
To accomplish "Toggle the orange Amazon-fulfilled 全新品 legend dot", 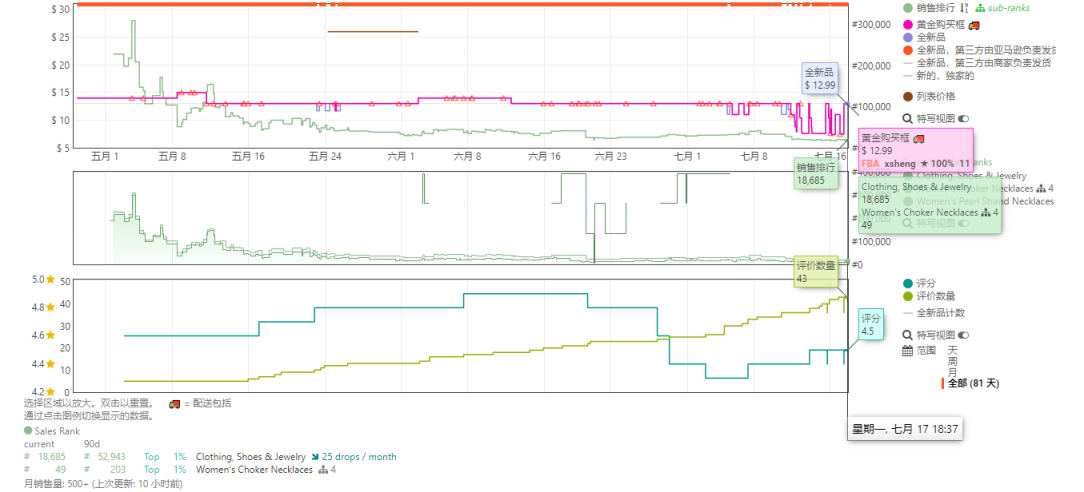I will (x=908, y=50).
